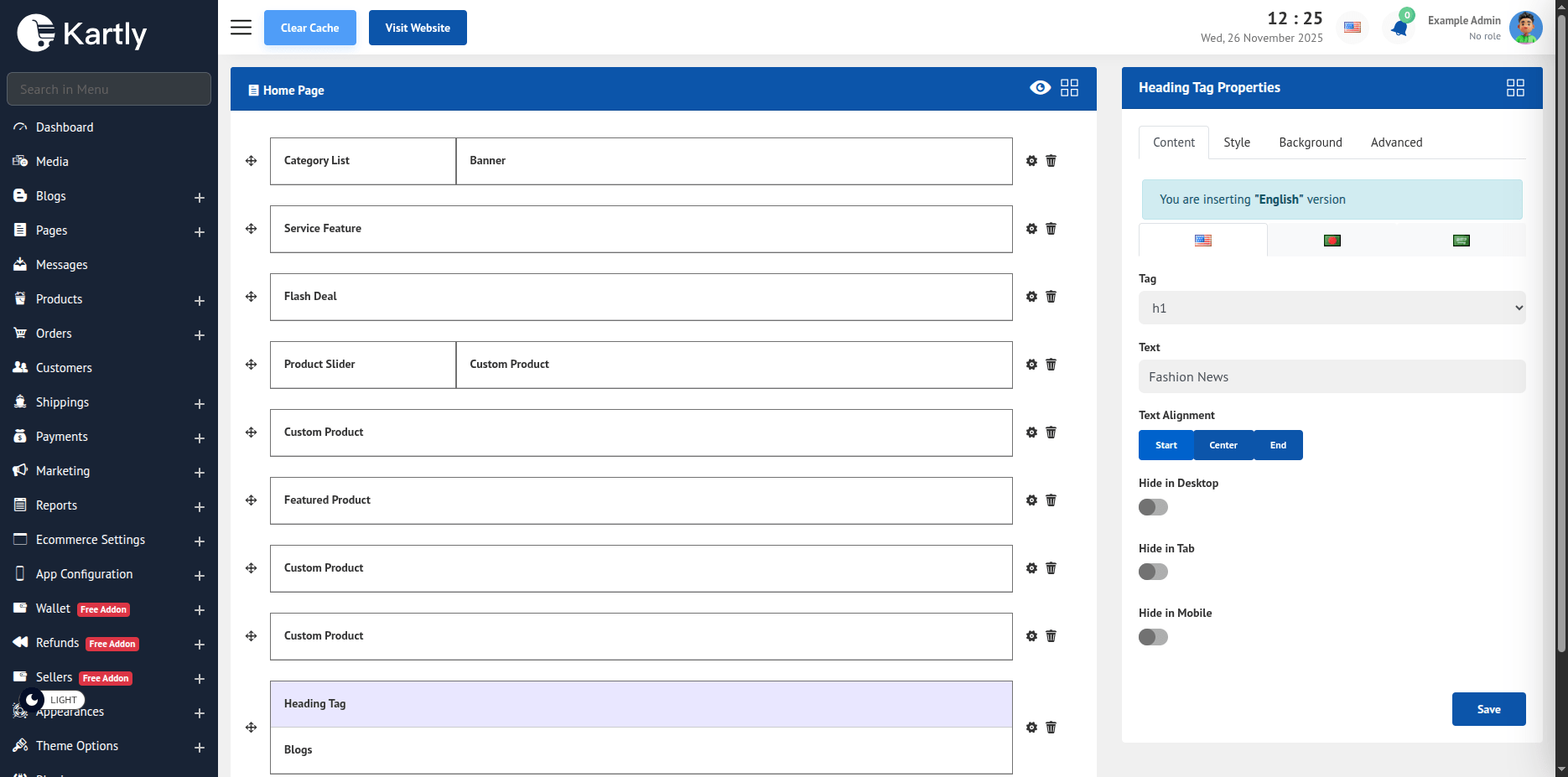Click the Clear Cache button
The height and width of the screenshot is (777, 1568).
tap(309, 28)
